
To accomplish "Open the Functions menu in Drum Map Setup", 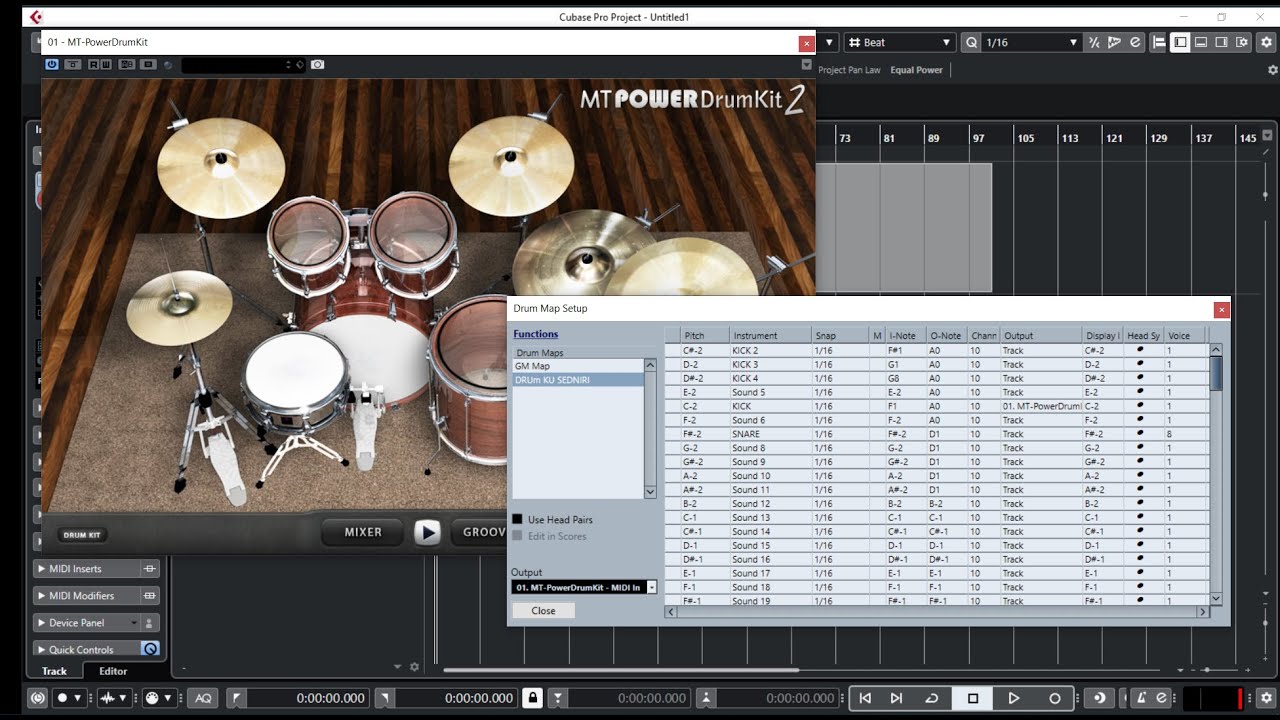I will pyautogui.click(x=536, y=334).
